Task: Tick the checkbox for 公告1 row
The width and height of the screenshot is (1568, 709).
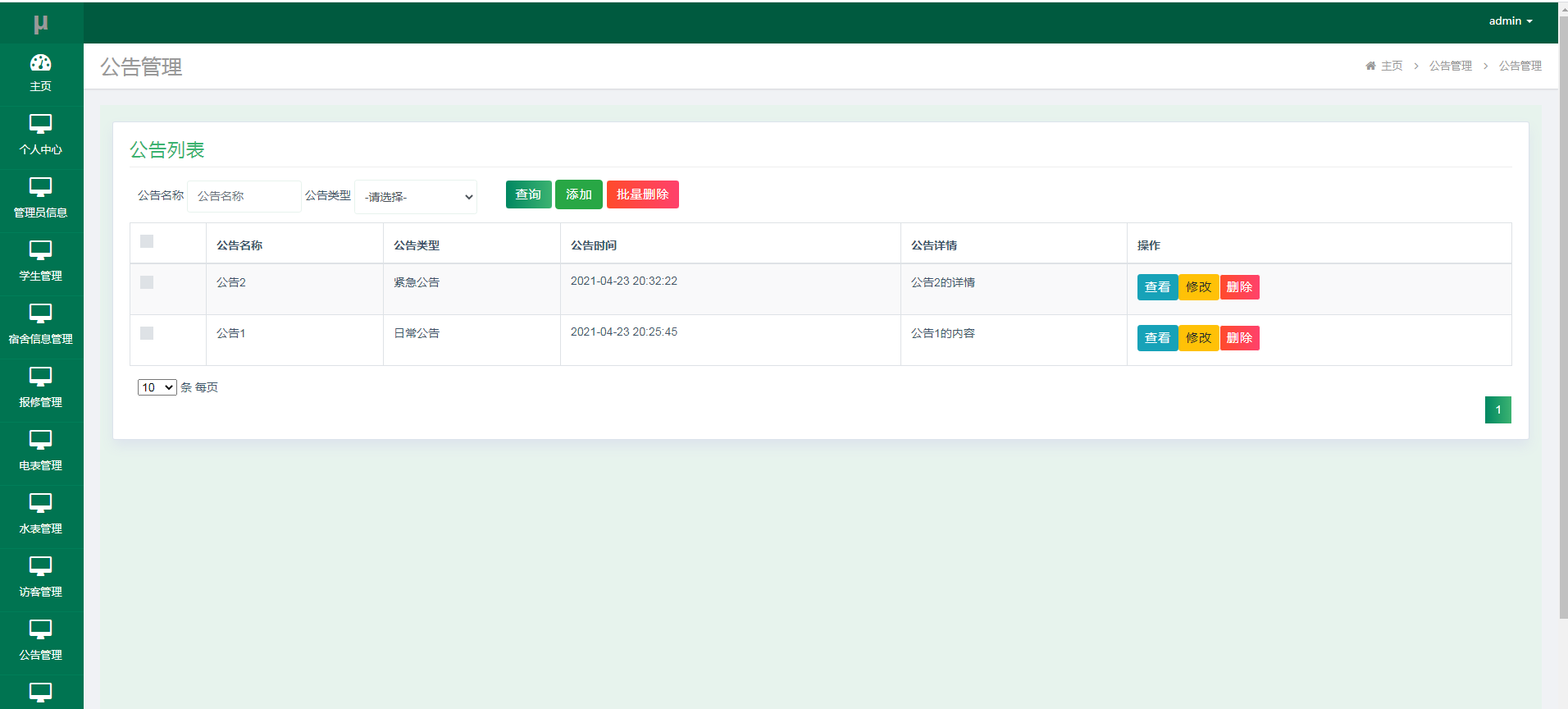Action: (147, 333)
